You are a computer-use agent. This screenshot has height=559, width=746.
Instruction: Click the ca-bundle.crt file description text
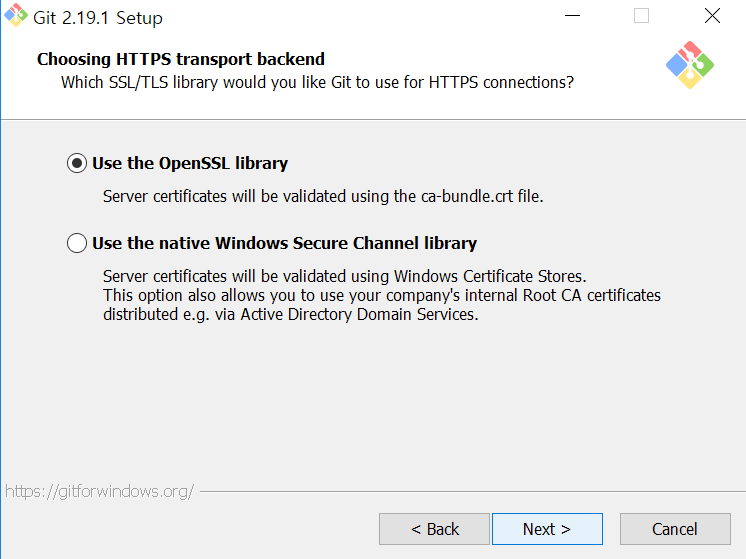(x=323, y=196)
